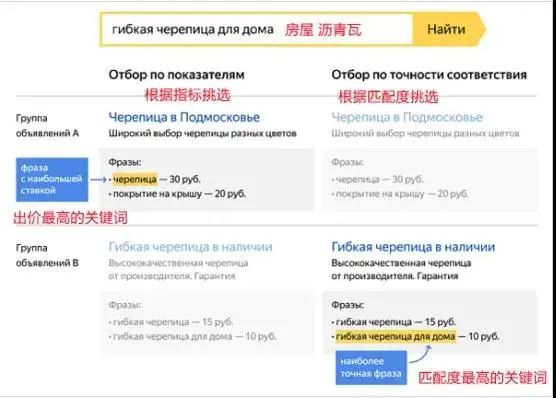Click the Отбор по показателям column heading
This screenshot has width=556, height=398.
177,75
